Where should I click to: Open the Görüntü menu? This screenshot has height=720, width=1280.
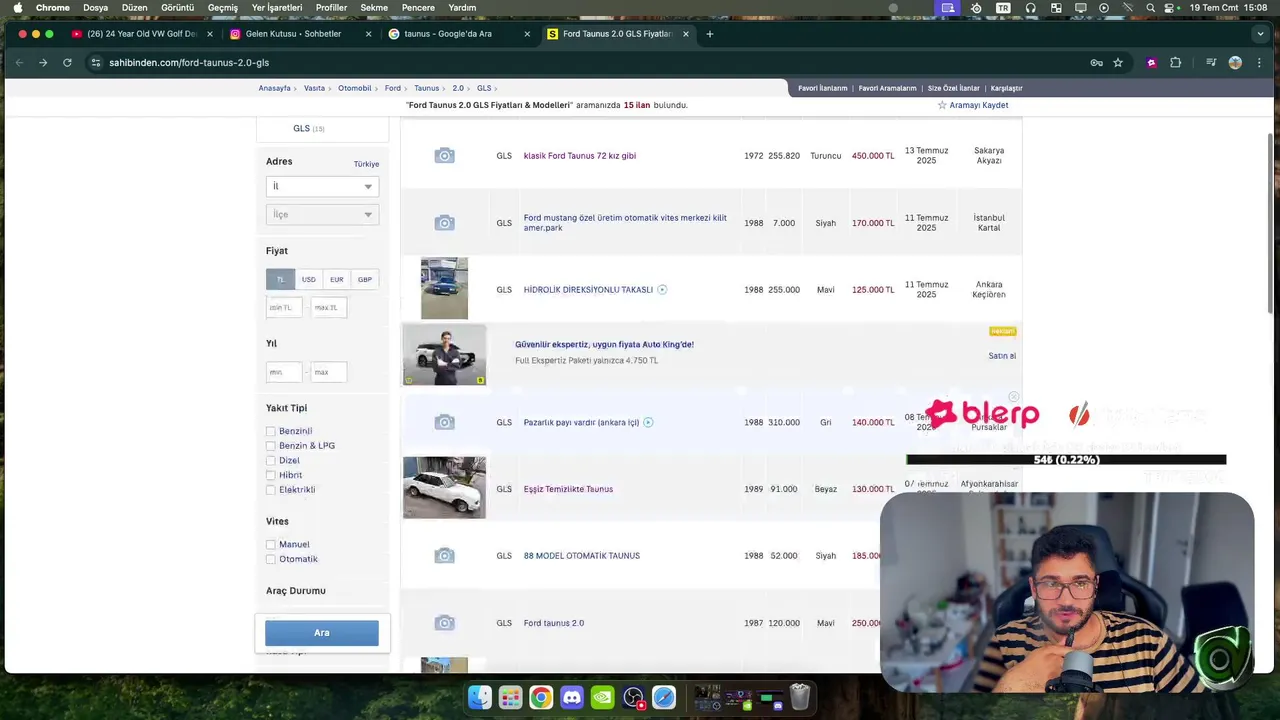pos(177,8)
